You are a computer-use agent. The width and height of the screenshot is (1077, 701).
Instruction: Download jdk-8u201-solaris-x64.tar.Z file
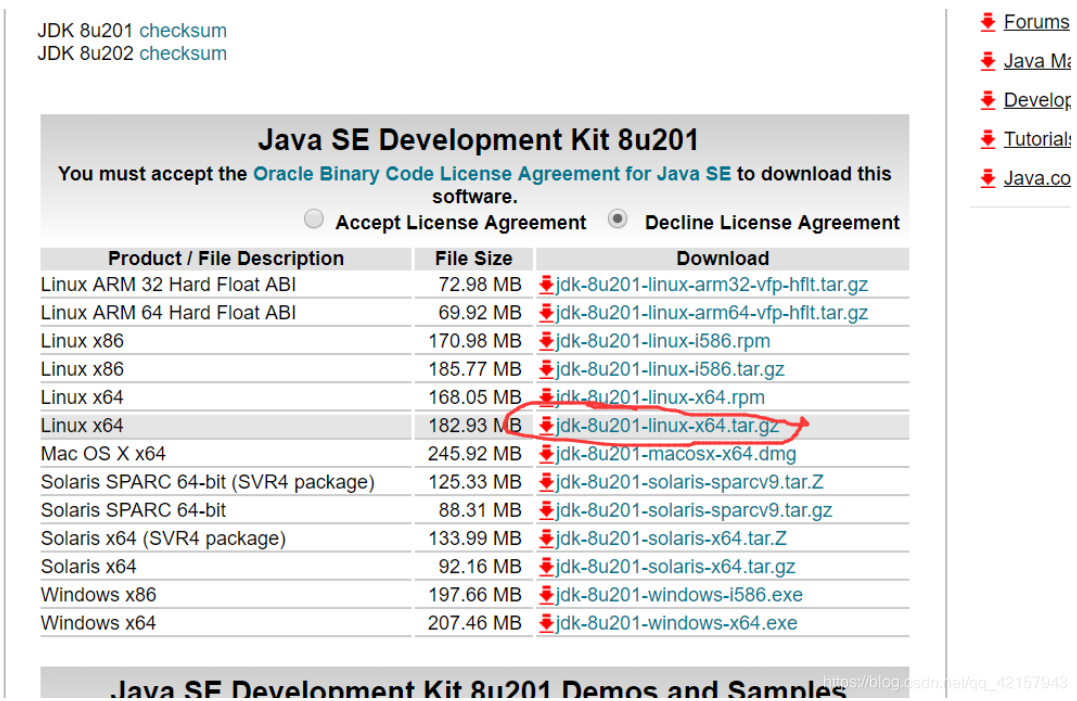(671, 538)
